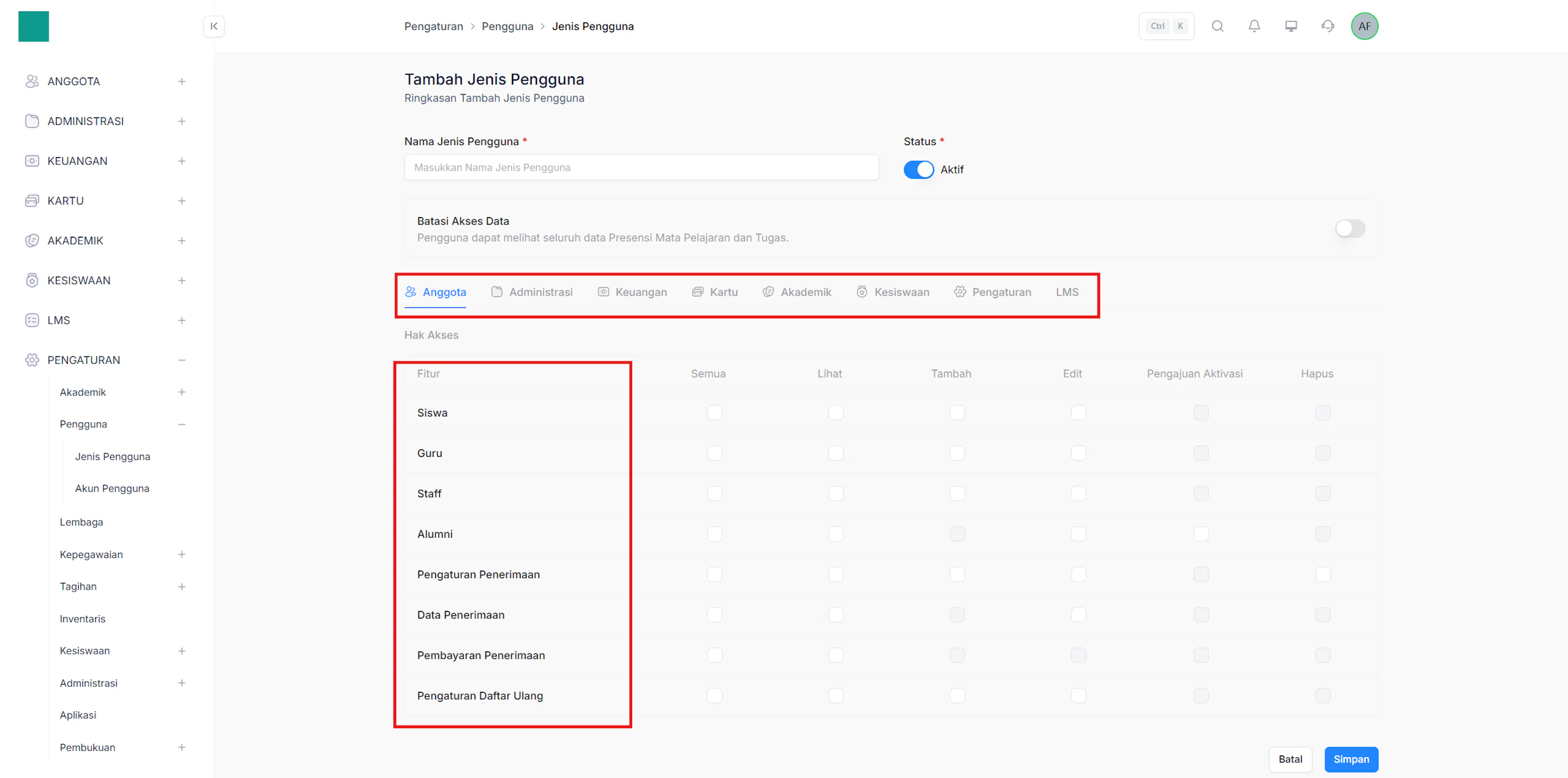Click the Ctrl K shortcut button

pyautogui.click(x=1166, y=26)
